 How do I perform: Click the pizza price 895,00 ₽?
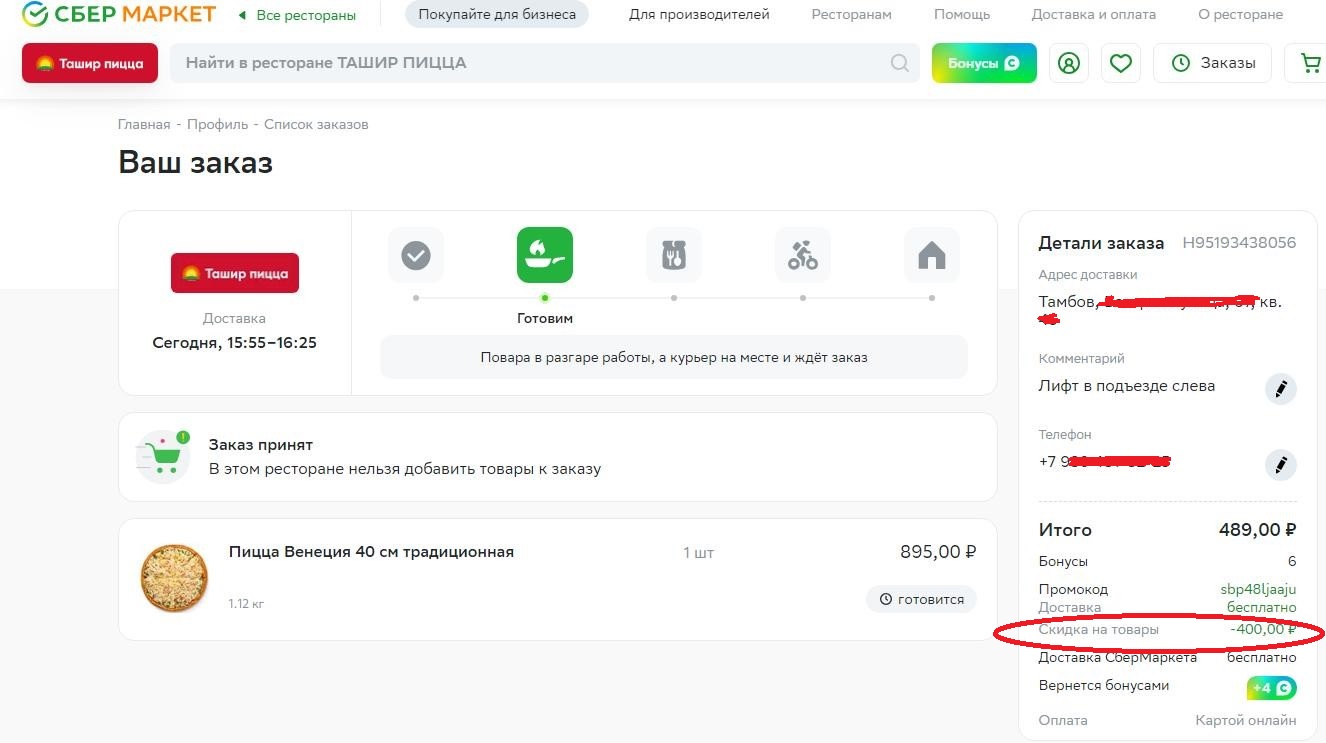938,552
